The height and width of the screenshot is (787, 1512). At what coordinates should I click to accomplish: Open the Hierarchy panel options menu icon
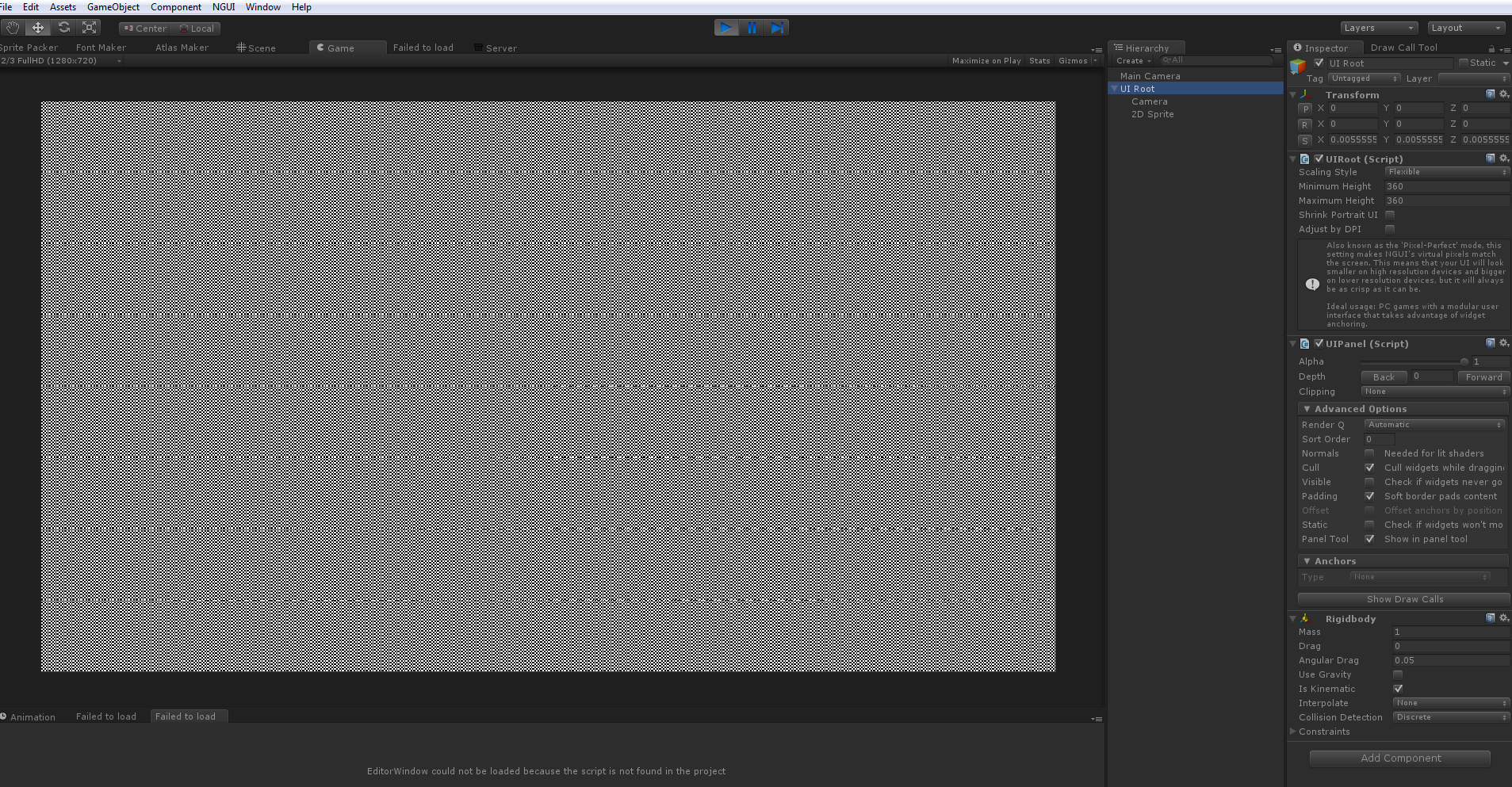pos(1276,50)
